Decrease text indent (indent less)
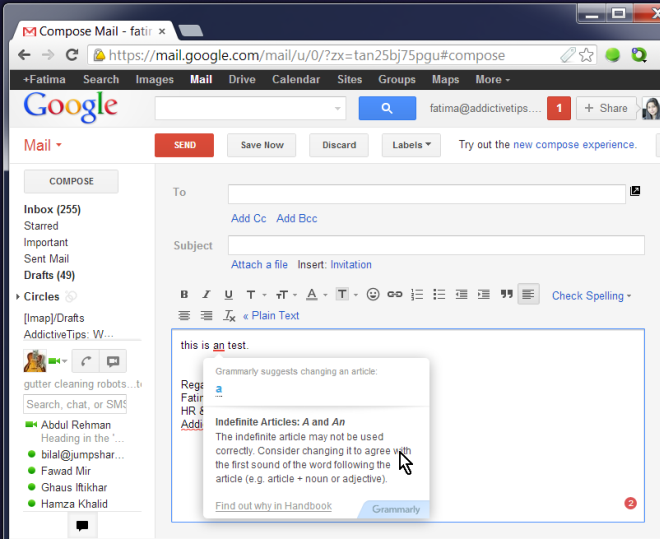Viewport: 660px width, 539px height. click(461, 294)
